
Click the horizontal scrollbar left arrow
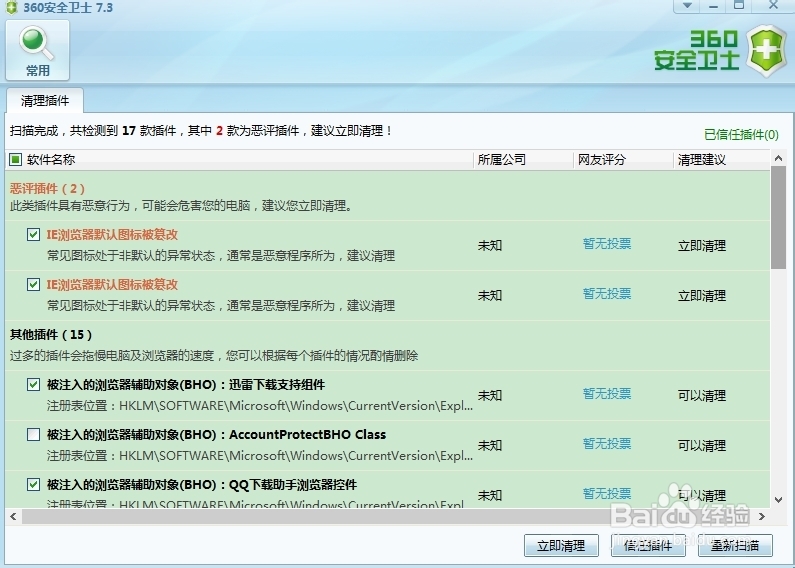point(13,517)
